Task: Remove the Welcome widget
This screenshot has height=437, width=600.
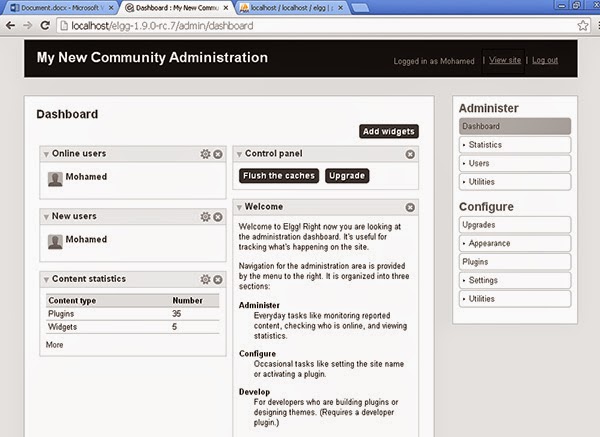Action: tap(410, 207)
